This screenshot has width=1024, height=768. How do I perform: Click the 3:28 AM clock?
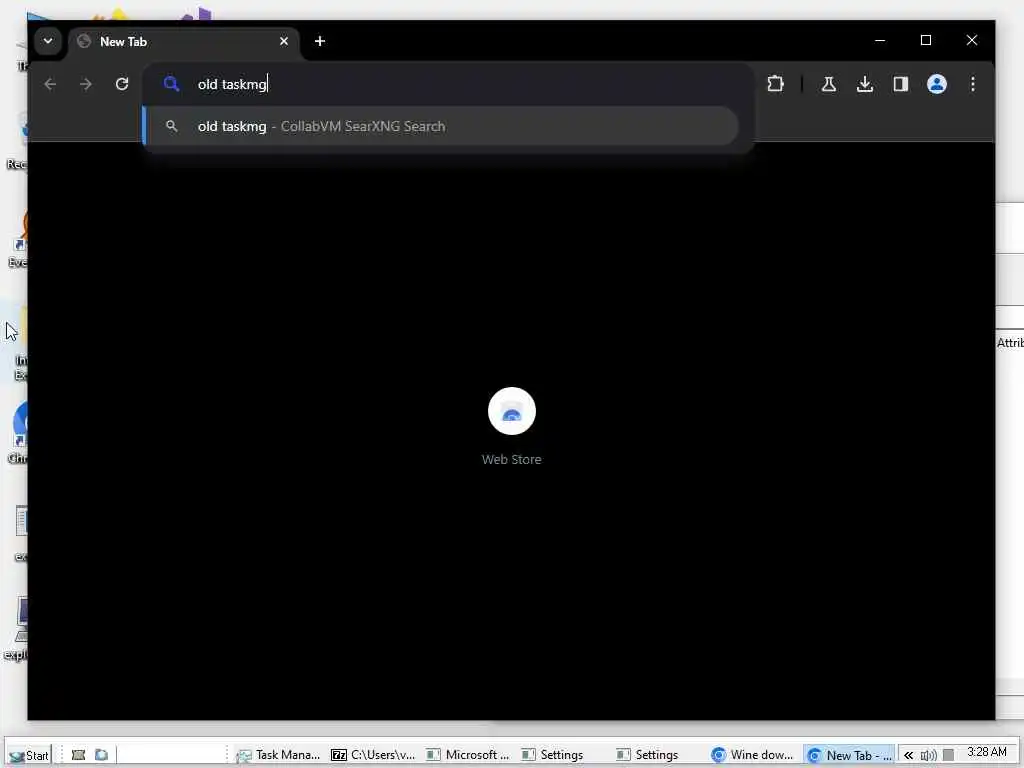coord(986,752)
